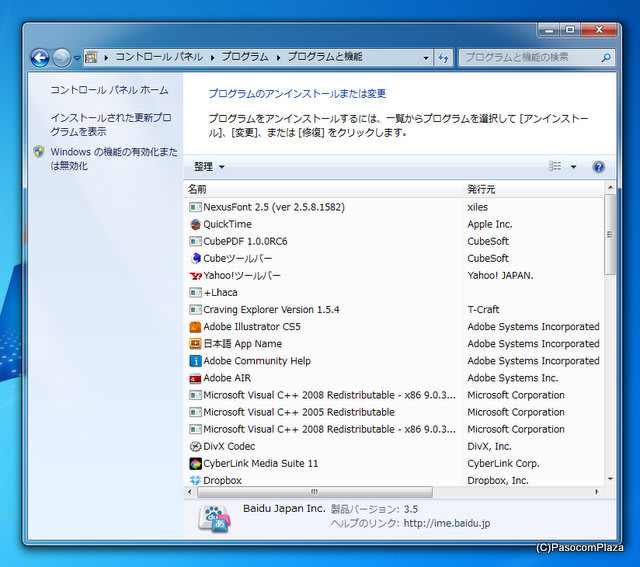The image size is (640, 567).
Task: Click the 製品バージョン: 3.5 text
Action: coord(374,509)
